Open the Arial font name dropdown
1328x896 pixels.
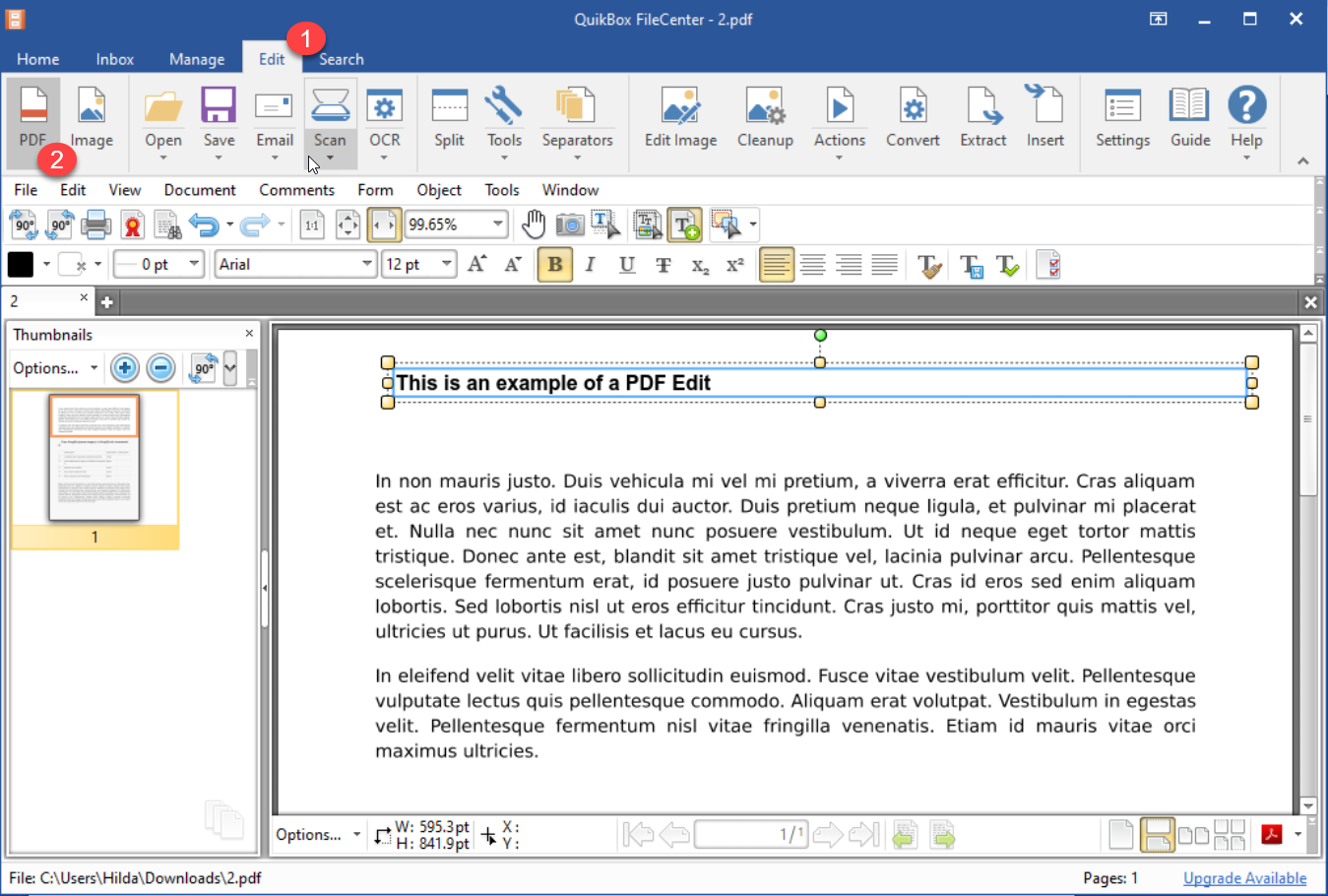366,264
